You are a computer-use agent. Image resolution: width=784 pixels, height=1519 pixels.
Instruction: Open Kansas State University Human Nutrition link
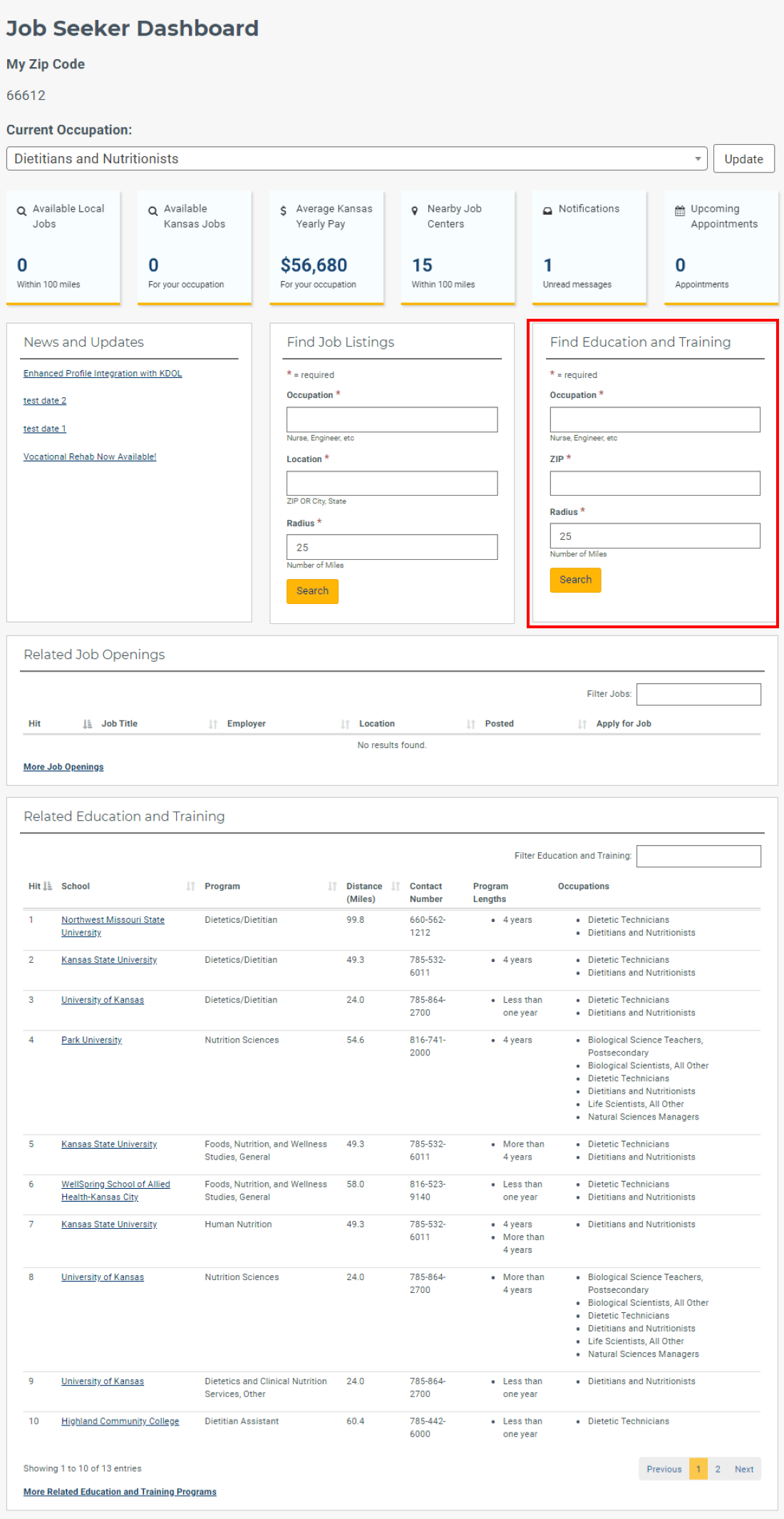click(109, 1224)
